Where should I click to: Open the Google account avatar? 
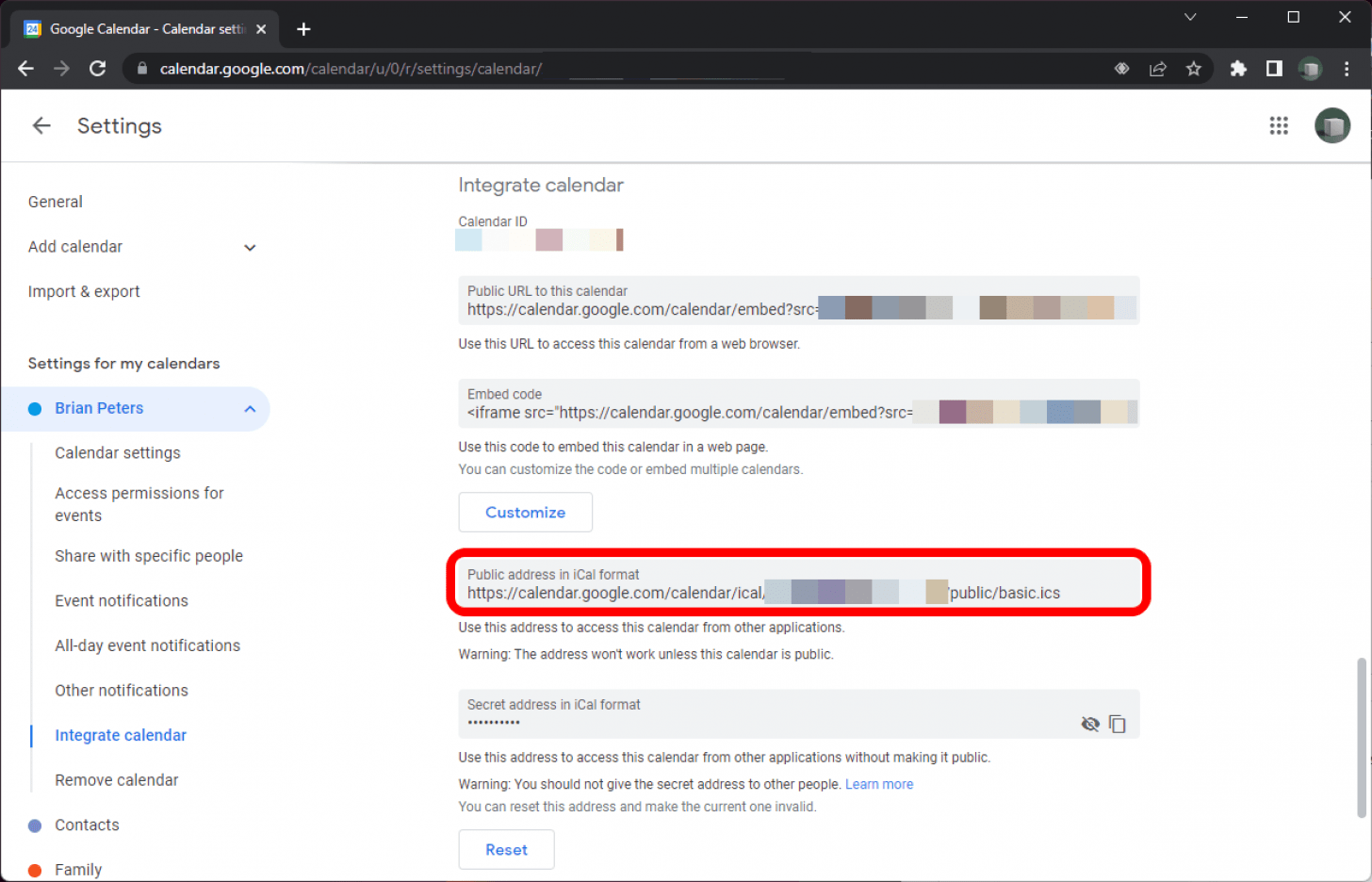pos(1331,125)
